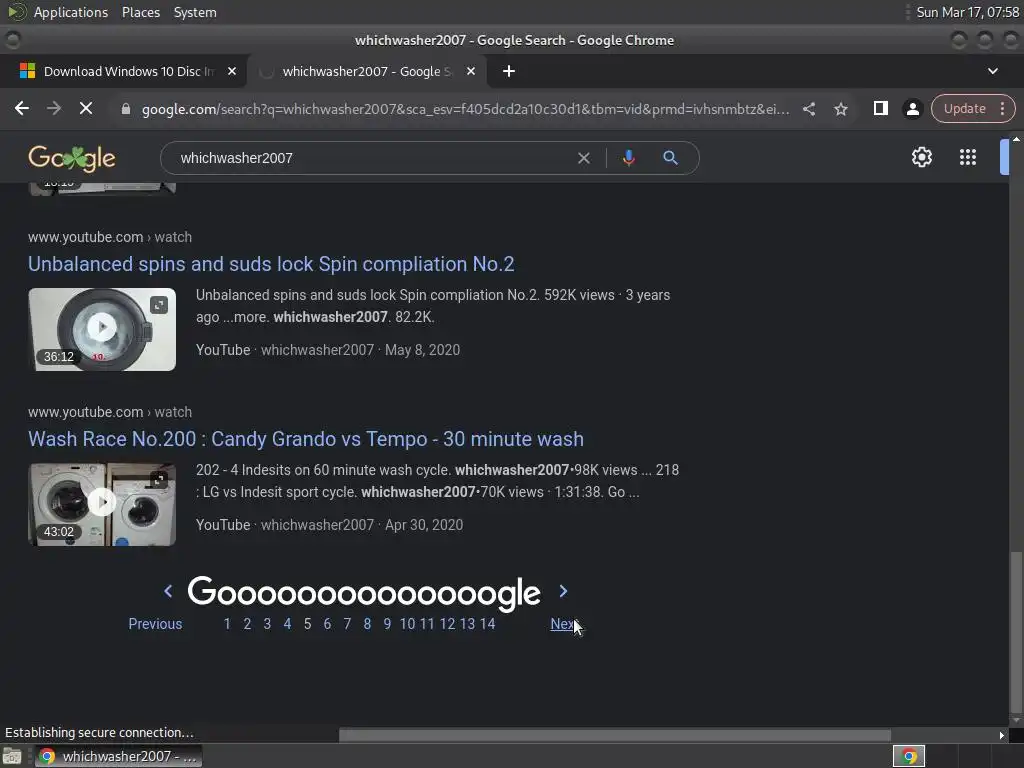Click the Update button in Chrome
Image resolution: width=1024 pixels, height=768 pixels.
point(964,108)
